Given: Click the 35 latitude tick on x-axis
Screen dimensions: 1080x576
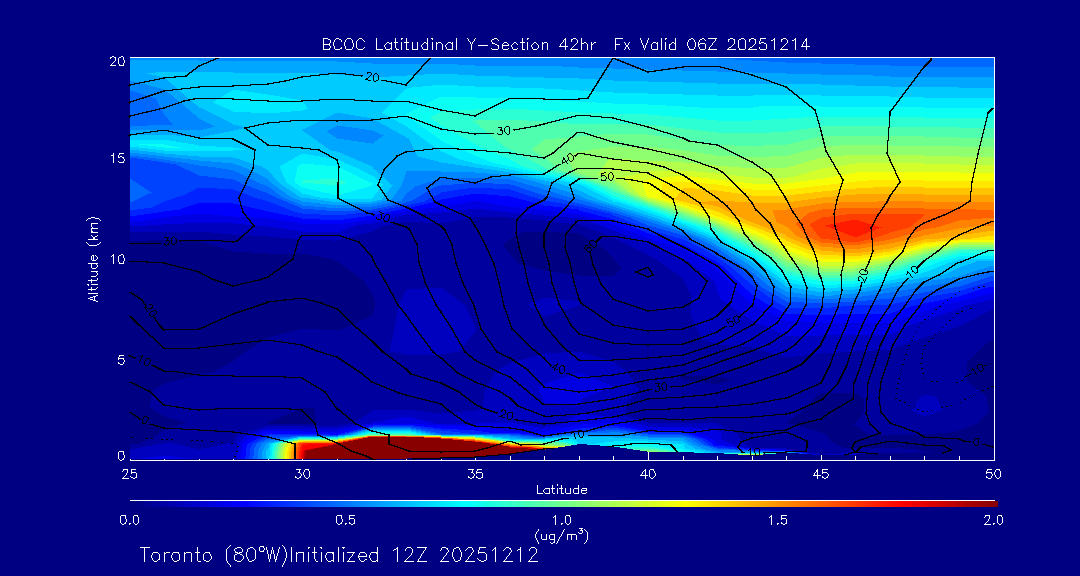Looking at the screenshot, I should pyautogui.click(x=475, y=472).
